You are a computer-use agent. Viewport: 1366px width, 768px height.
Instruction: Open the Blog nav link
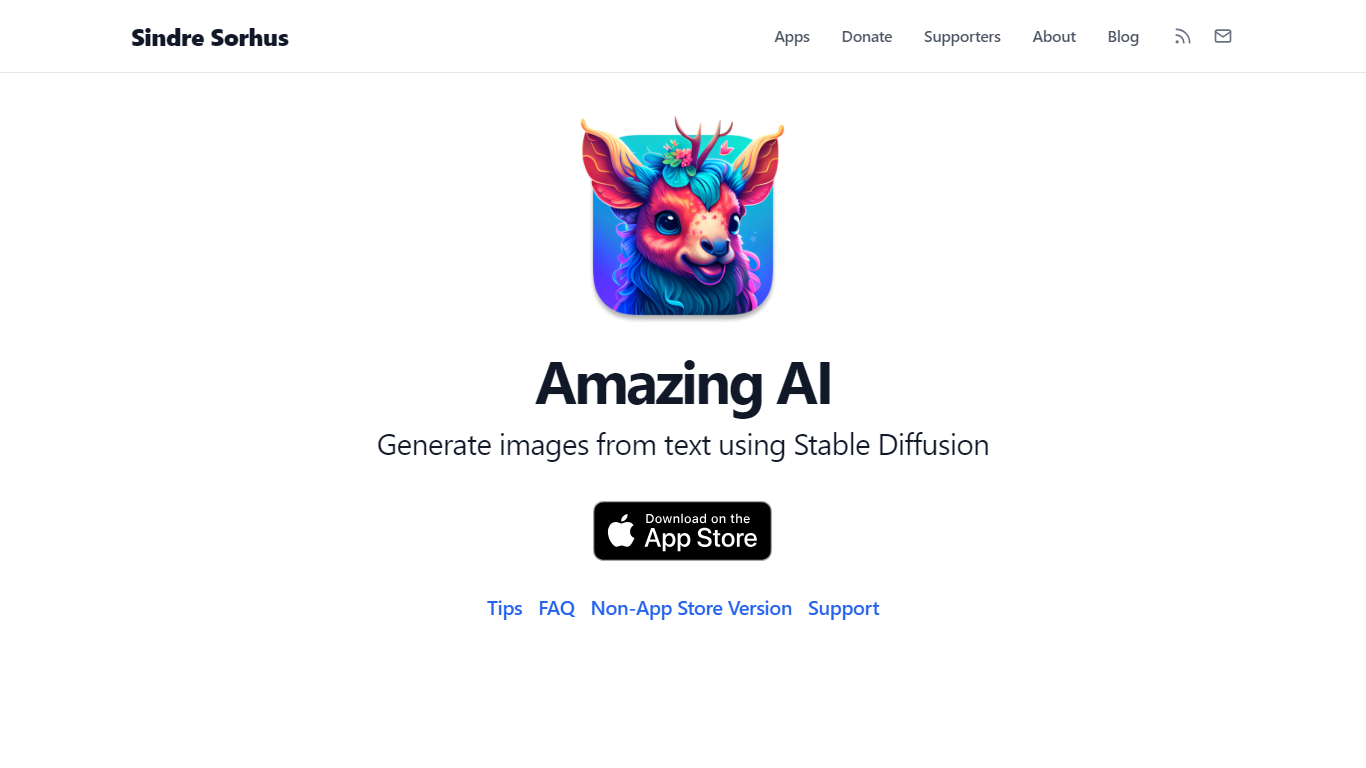1123,37
